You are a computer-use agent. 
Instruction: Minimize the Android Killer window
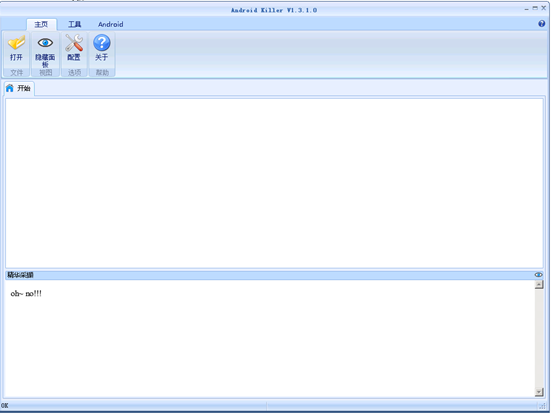[527, 9]
